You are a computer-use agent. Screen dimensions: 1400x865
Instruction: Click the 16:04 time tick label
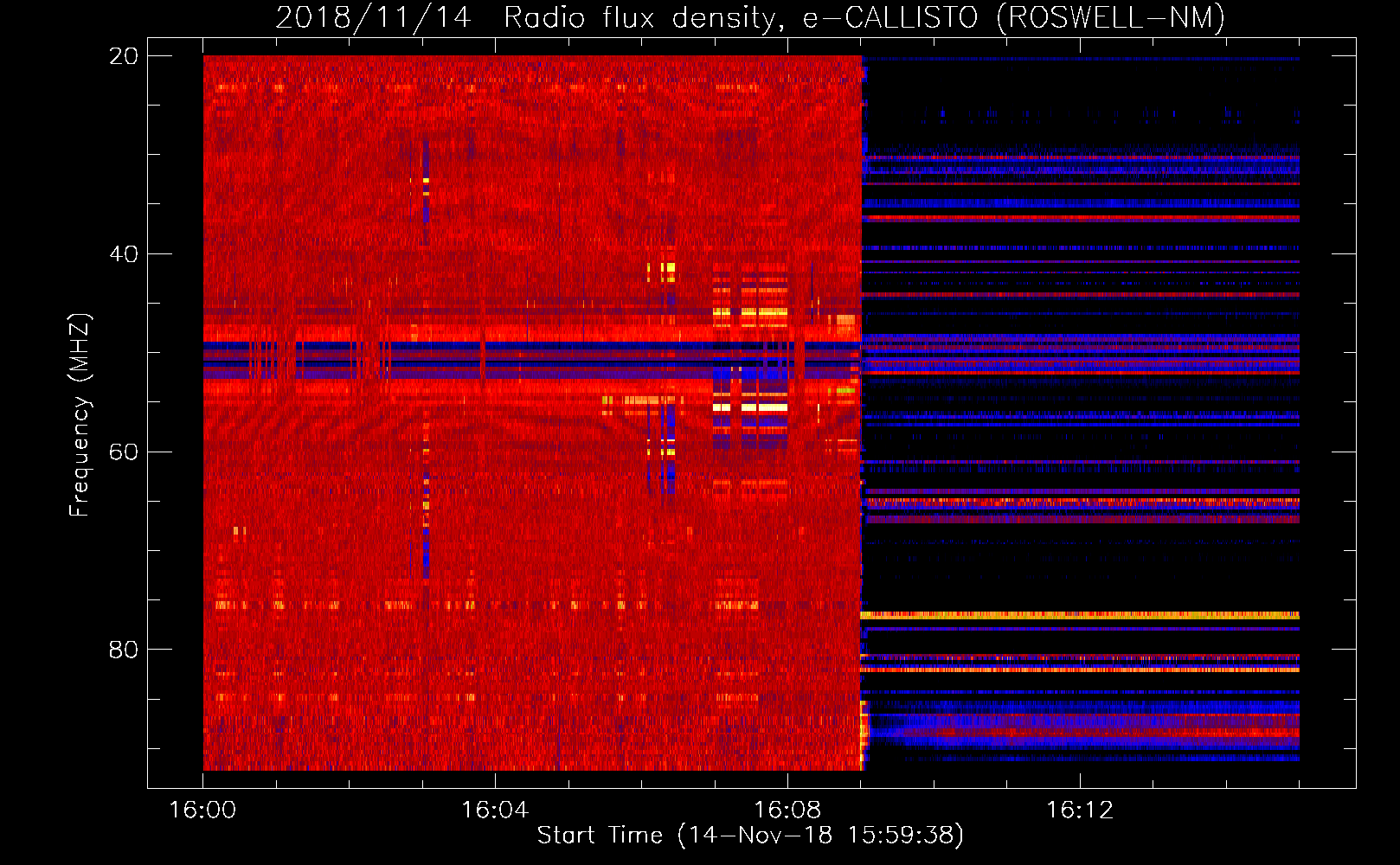pyautogui.click(x=495, y=811)
